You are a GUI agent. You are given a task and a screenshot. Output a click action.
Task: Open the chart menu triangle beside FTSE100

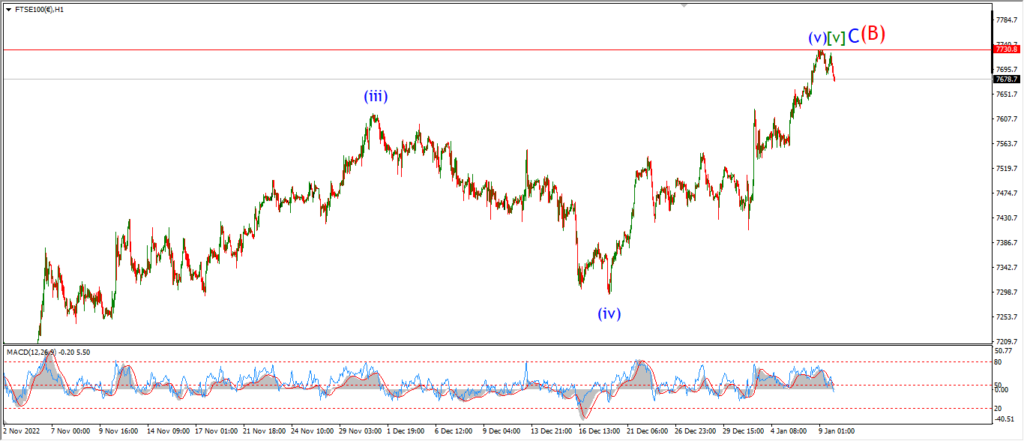click(8, 10)
